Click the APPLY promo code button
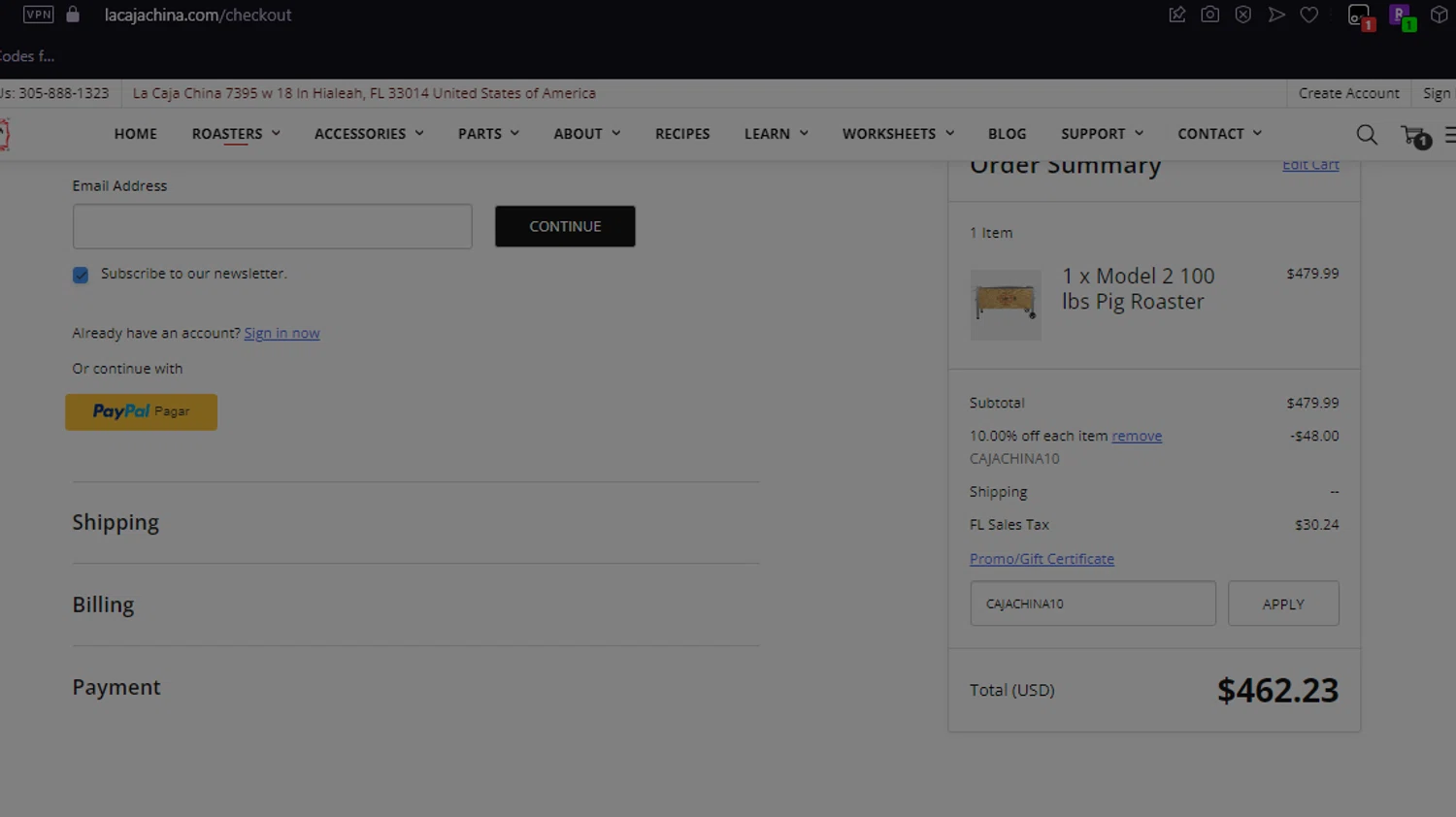The image size is (1456, 817). click(1283, 604)
